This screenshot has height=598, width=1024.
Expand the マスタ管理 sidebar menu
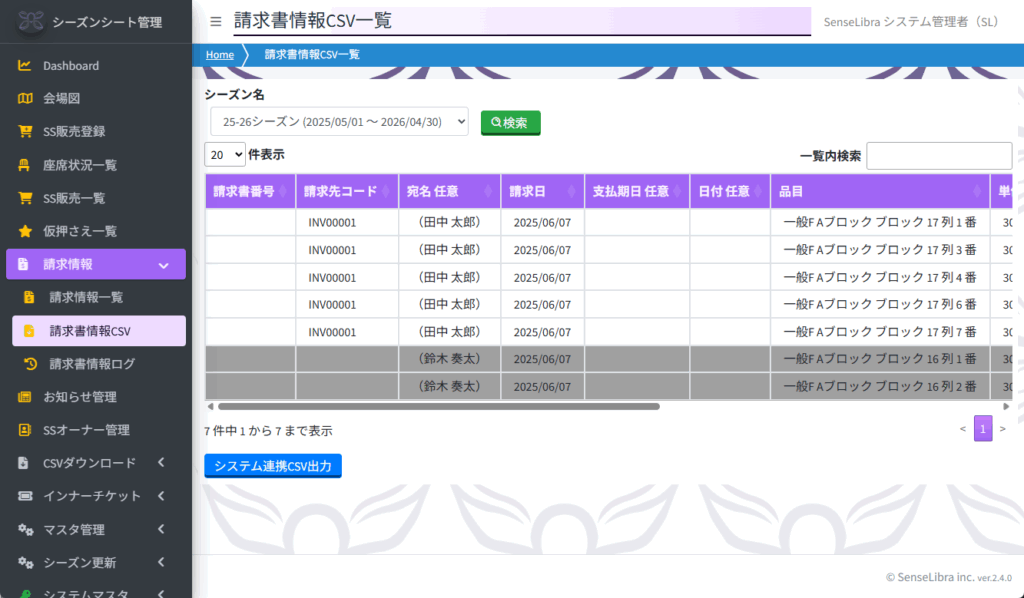tap(96, 529)
